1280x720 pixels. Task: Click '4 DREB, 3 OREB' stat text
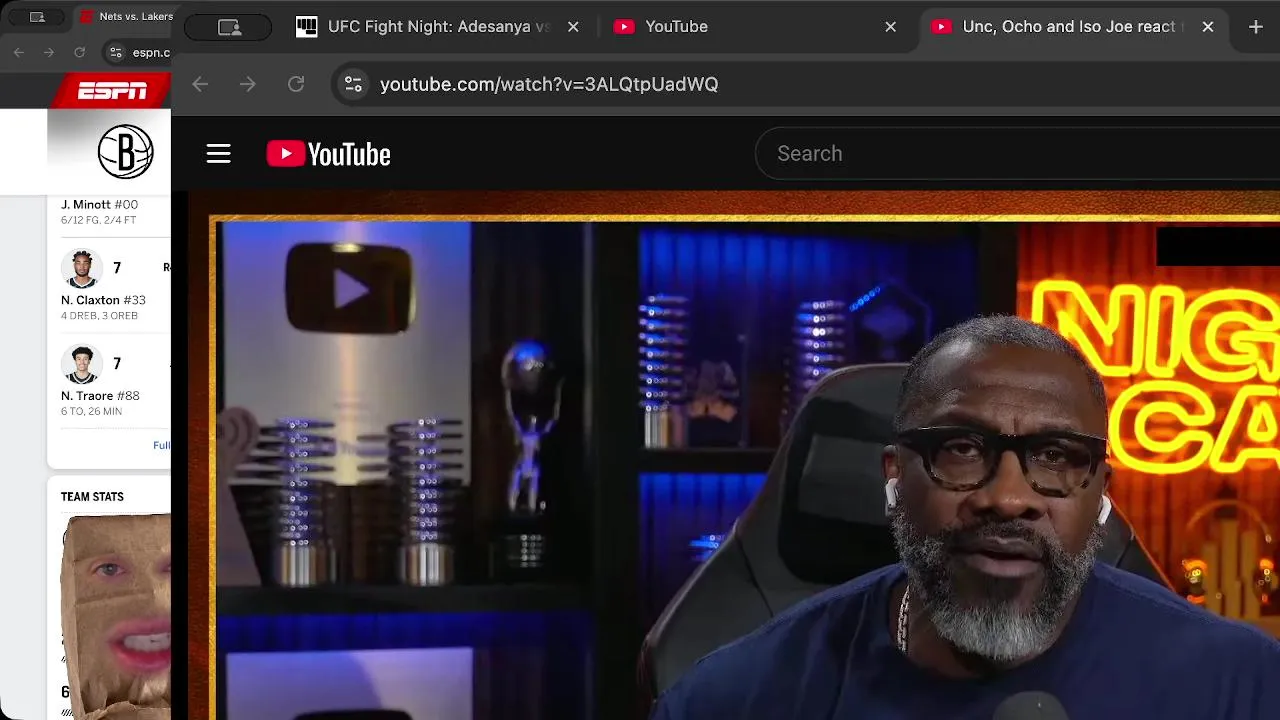click(x=99, y=316)
